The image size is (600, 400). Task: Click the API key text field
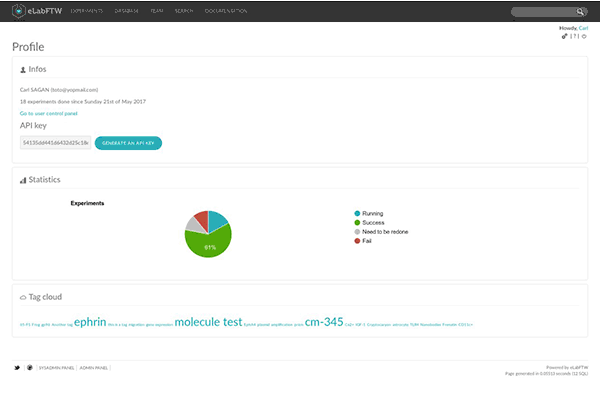[55, 143]
